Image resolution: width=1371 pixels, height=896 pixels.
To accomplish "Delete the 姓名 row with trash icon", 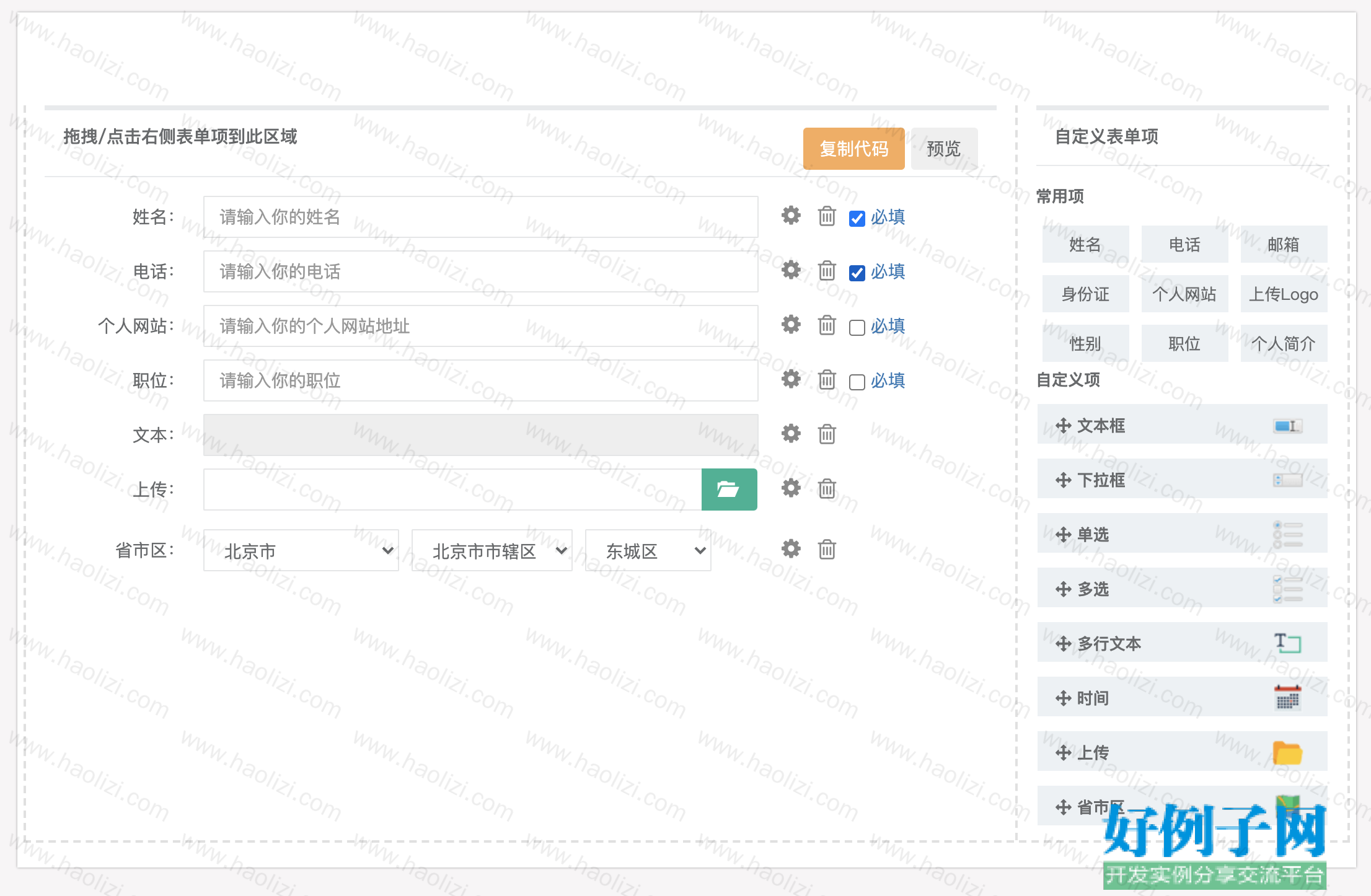I will coord(827,216).
